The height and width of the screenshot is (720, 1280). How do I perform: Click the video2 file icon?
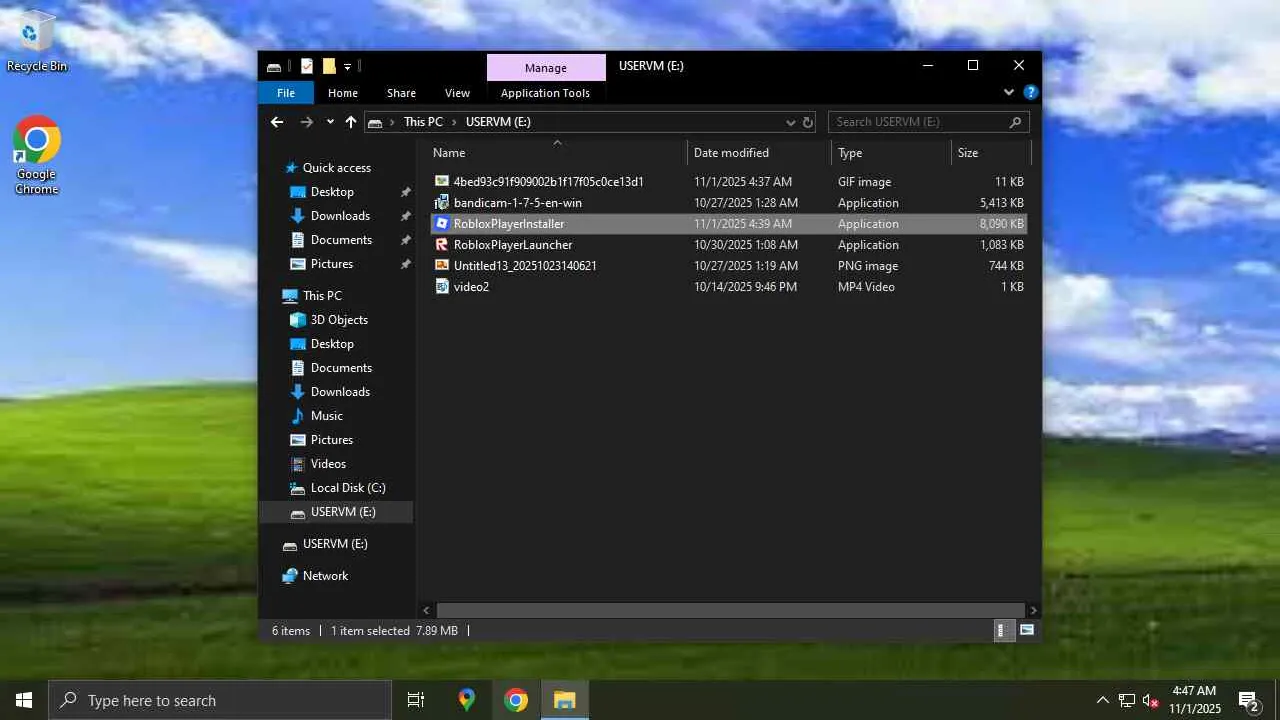point(442,287)
